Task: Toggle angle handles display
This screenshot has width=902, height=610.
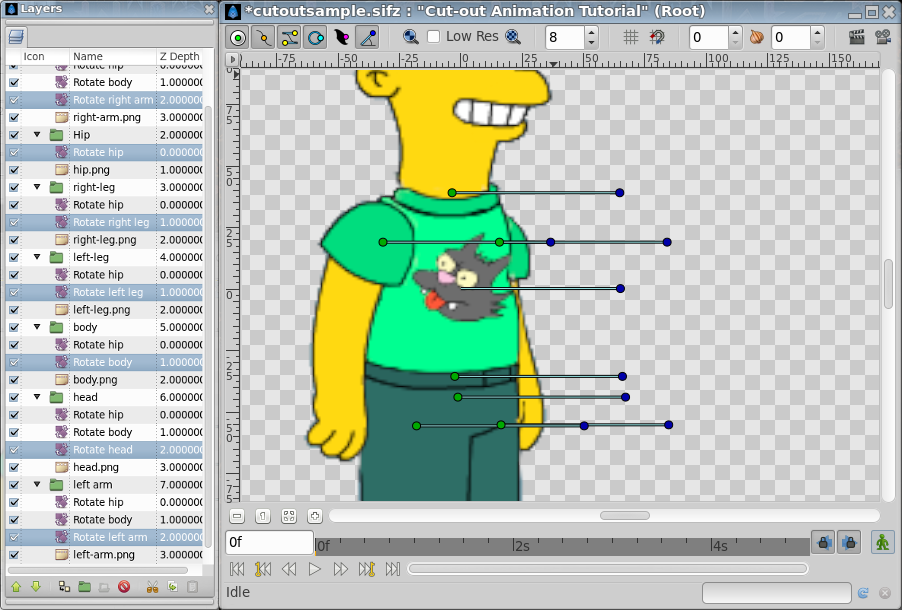Action: click(x=367, y=38)
